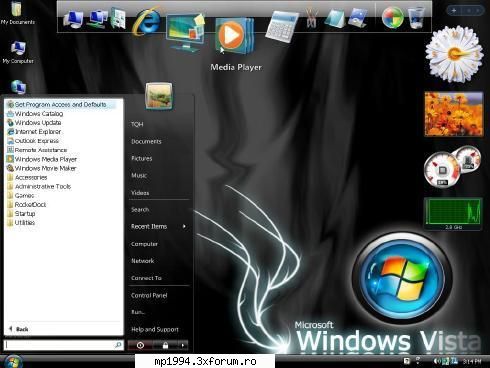490x368 pixels.
Task: Open Outlook Express
Action: point(33,141)
